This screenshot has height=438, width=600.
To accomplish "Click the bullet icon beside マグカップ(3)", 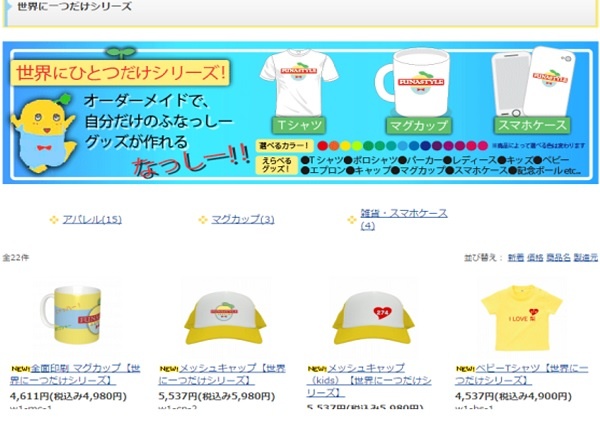I will click(x=203, y=220).
